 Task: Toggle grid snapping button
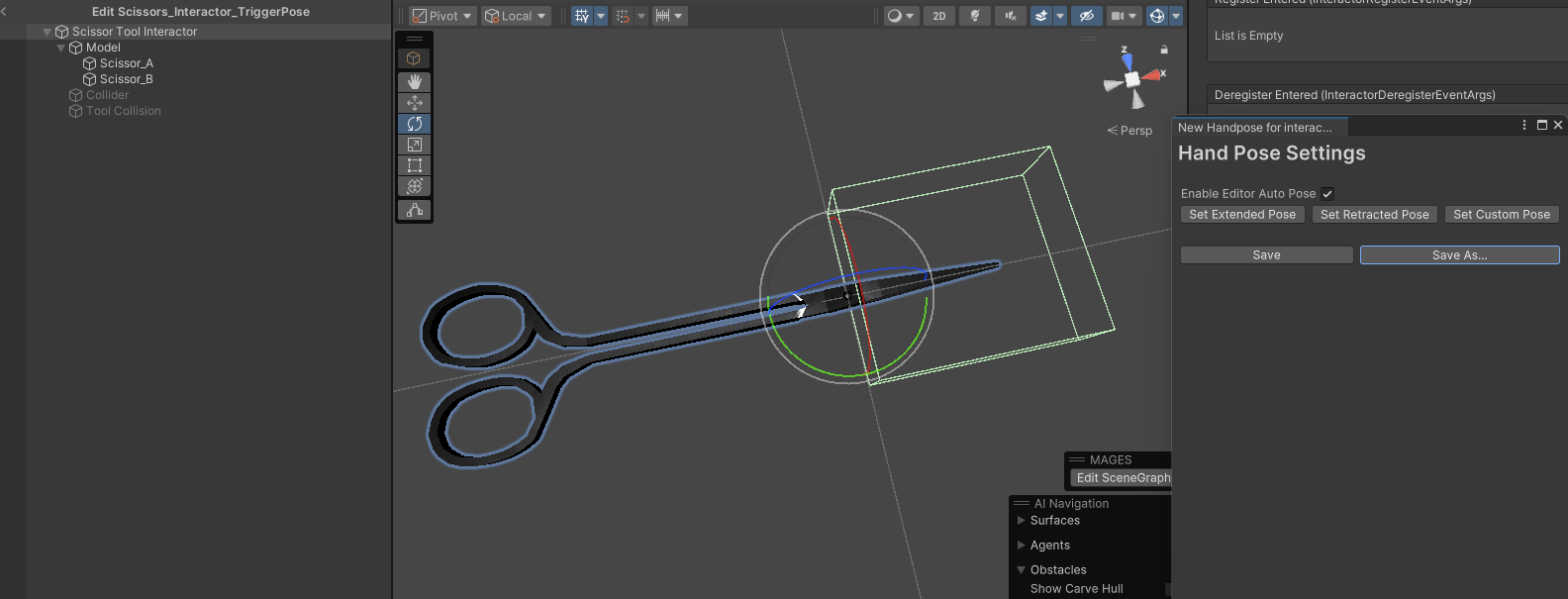click(x=623, y=16)
